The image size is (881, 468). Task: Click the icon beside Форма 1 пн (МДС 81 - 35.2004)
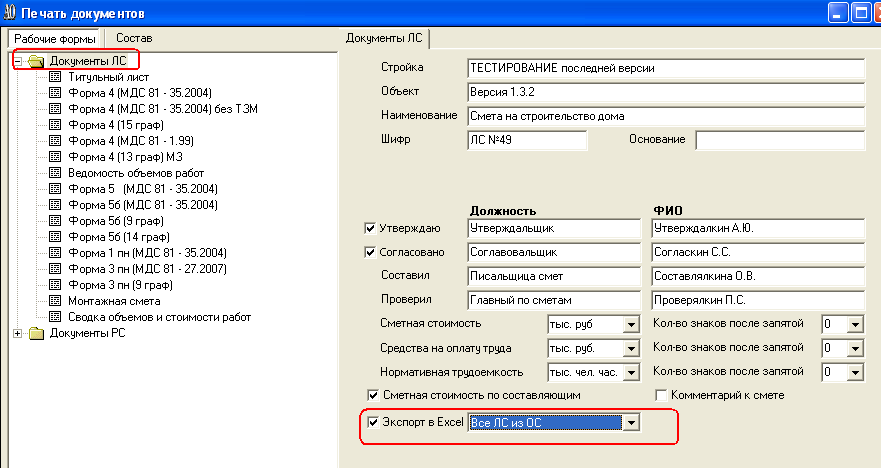55,253
